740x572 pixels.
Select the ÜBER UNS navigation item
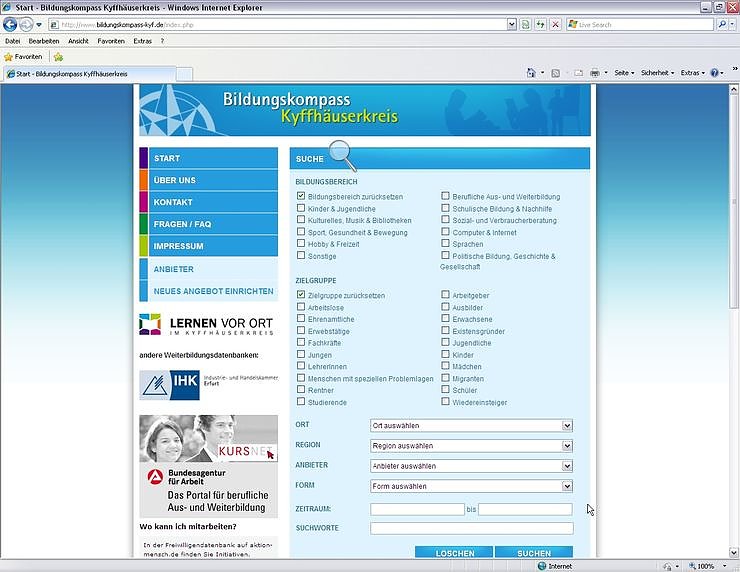coord(208,180)
